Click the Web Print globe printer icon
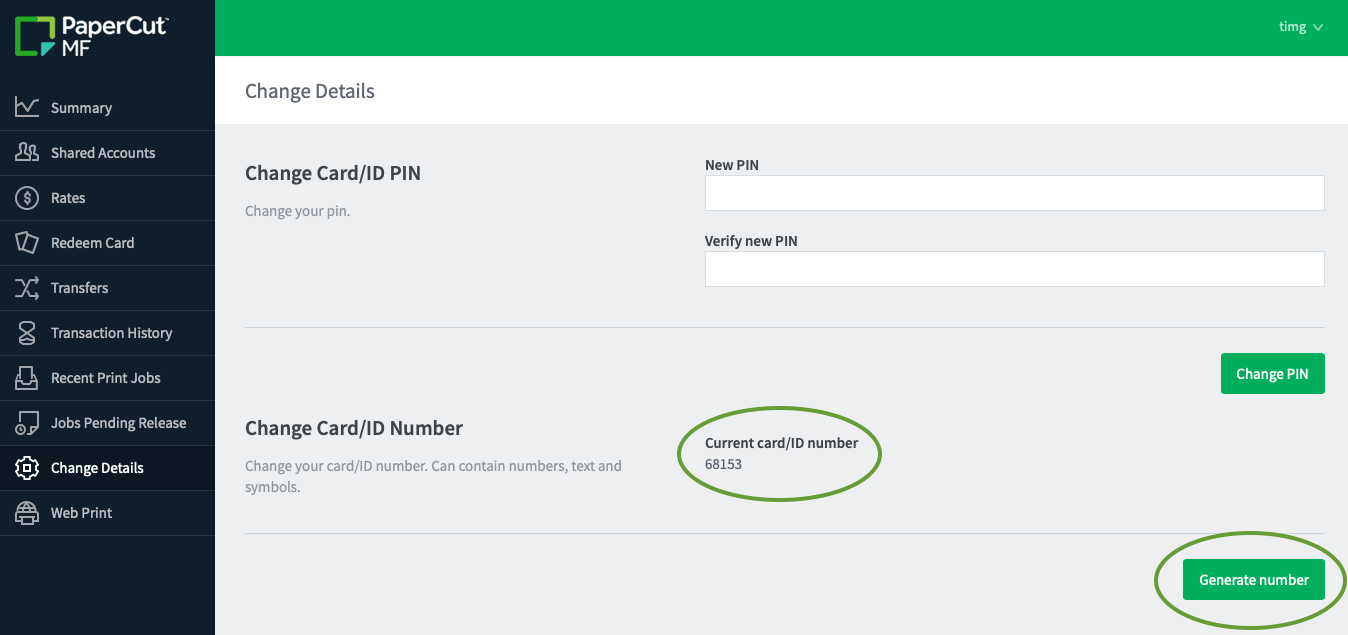1348x635 pixels. click(x=27, y=513)
